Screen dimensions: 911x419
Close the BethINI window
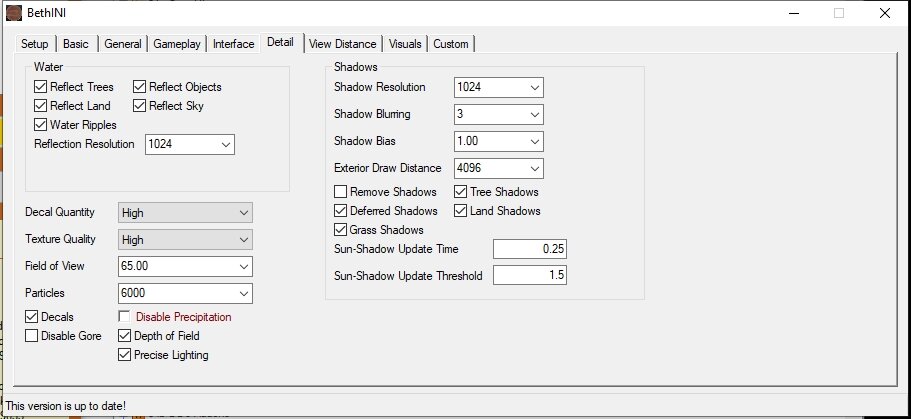(884, 13)
